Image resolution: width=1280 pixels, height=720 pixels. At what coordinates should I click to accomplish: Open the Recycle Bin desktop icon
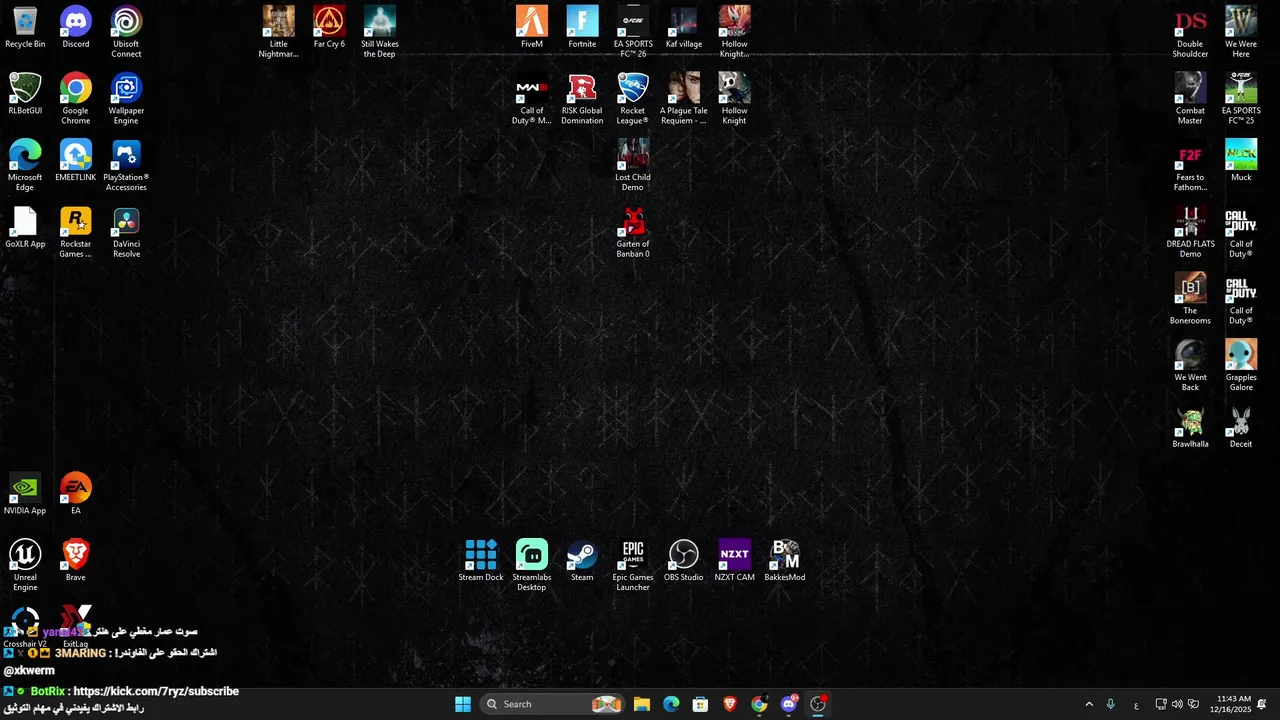click(25, 27)
